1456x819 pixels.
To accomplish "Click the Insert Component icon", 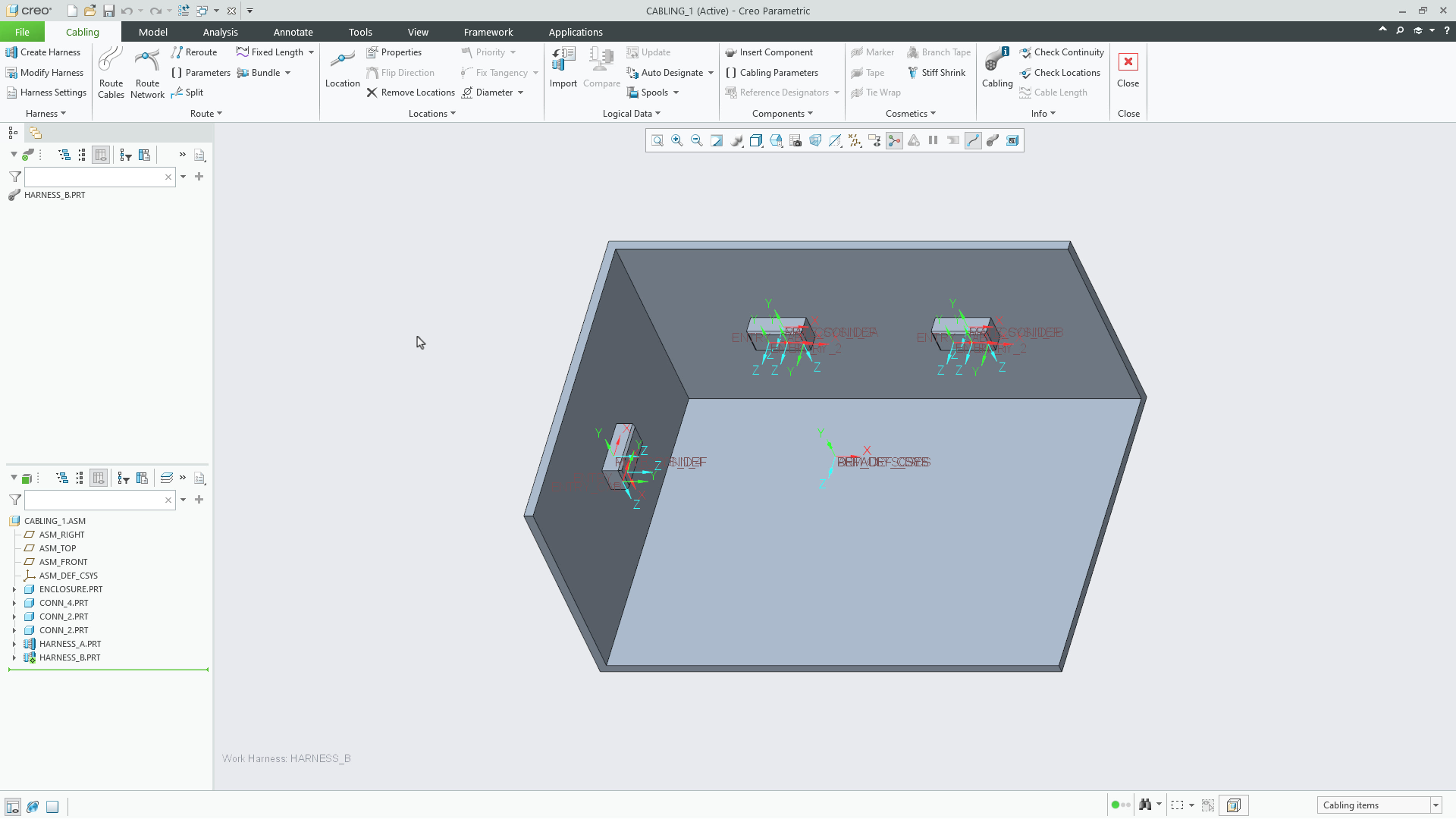I will [x=769, y=52].
